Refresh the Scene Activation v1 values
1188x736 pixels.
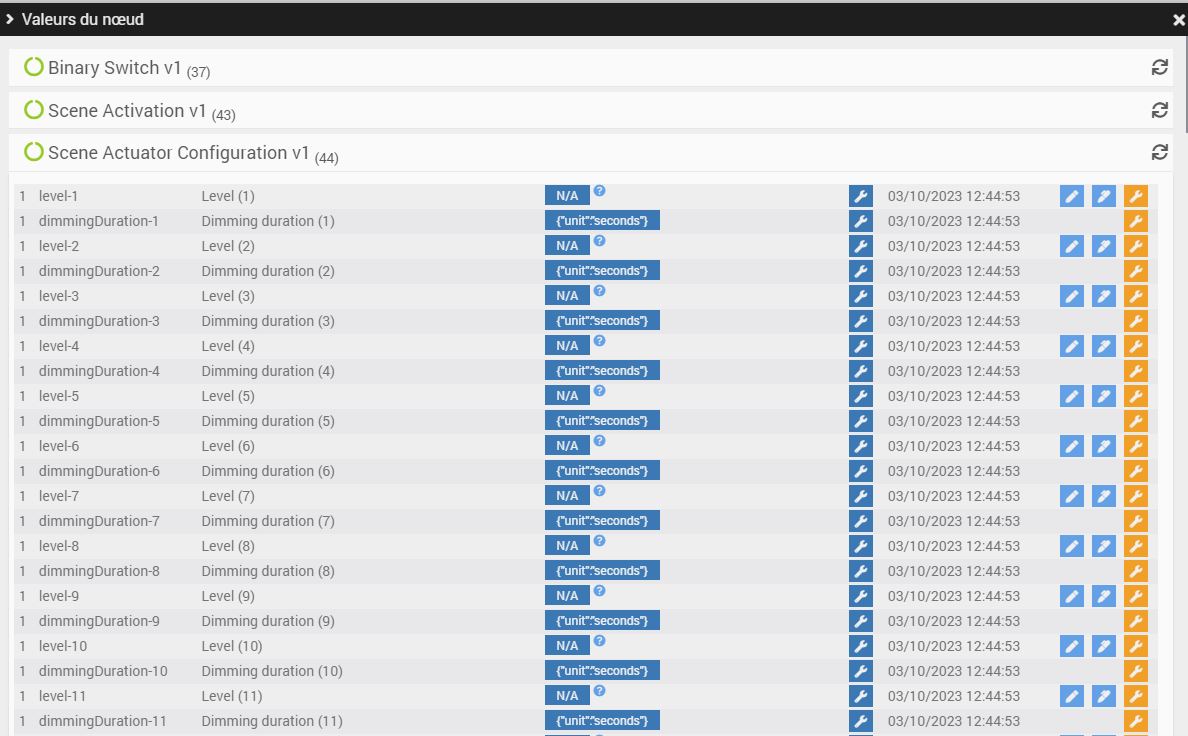(x=1159, y=110)
